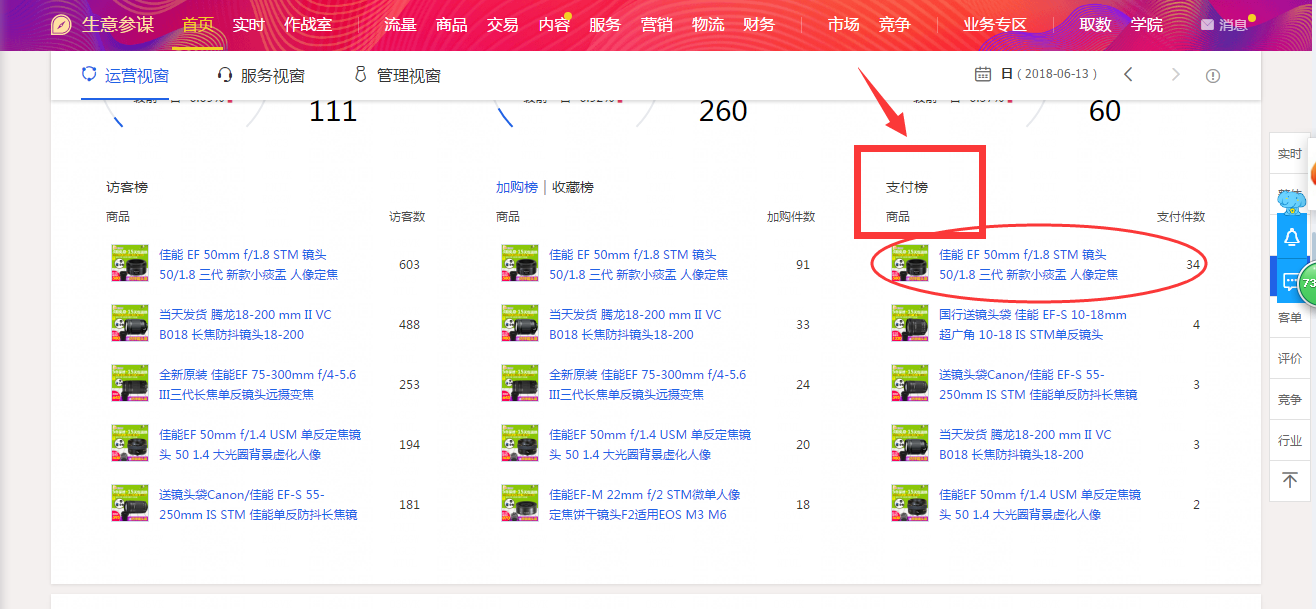Switch to 管理视窗 tab

397,75
